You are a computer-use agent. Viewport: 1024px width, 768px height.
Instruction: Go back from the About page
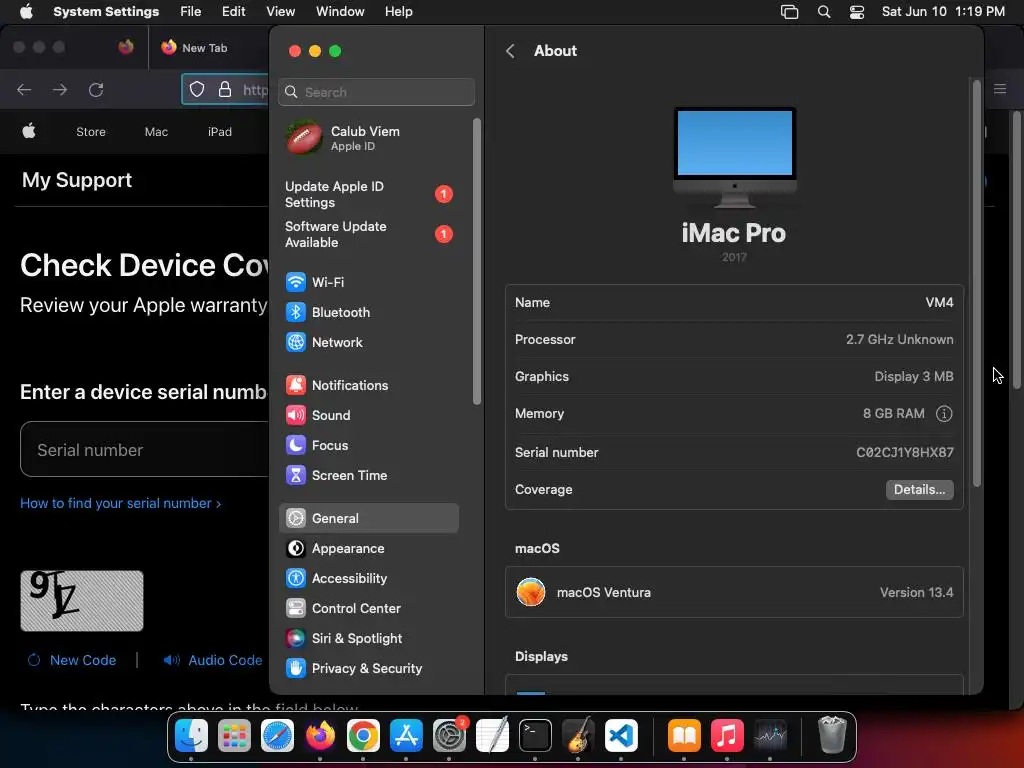[511, 51]
